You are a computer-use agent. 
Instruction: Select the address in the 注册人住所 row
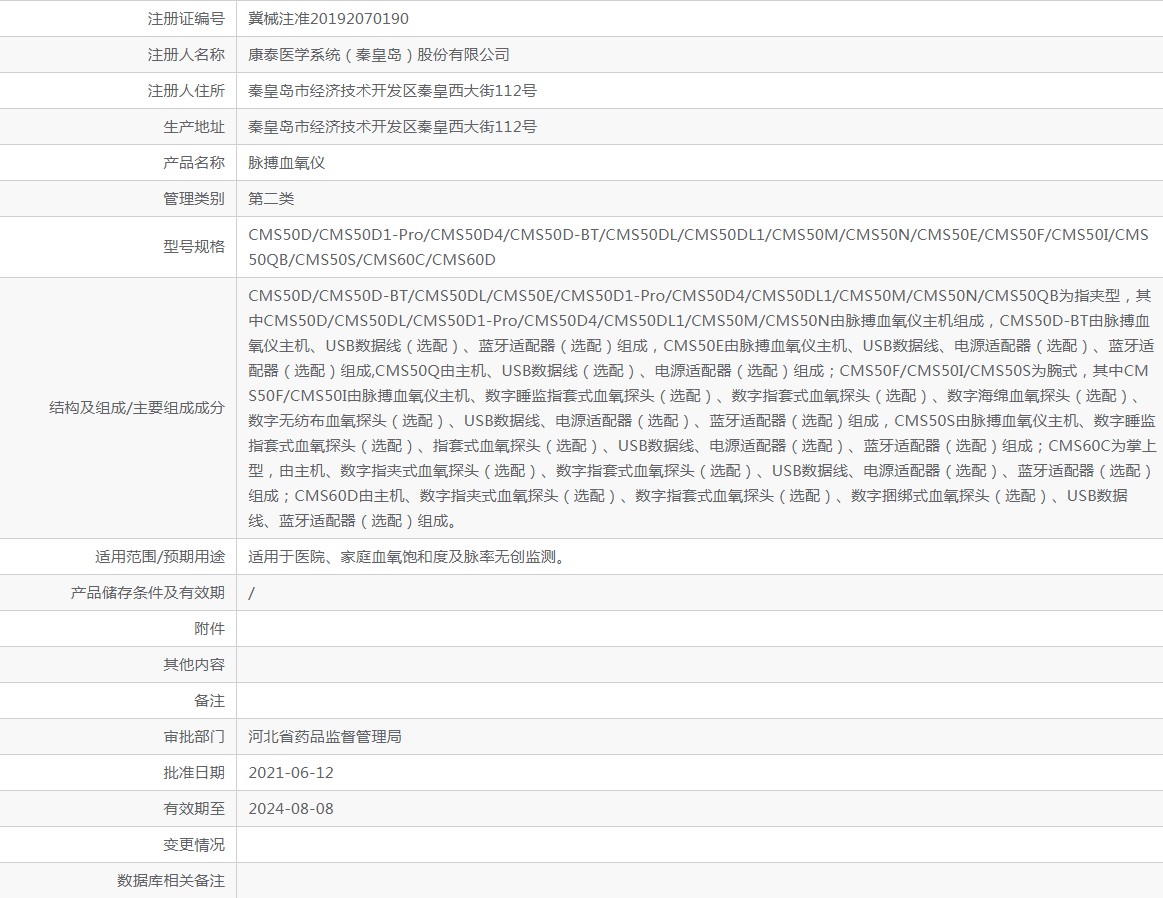pos(392,90)
